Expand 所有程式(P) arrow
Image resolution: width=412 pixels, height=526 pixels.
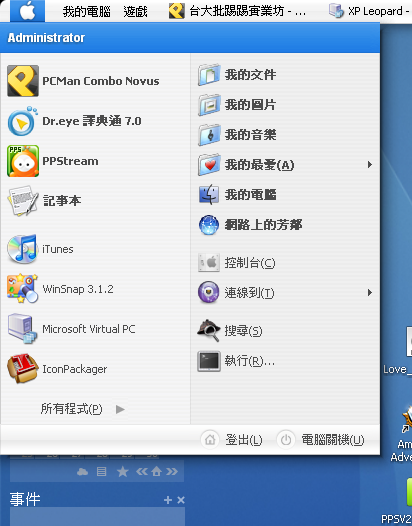coord(120,409)
